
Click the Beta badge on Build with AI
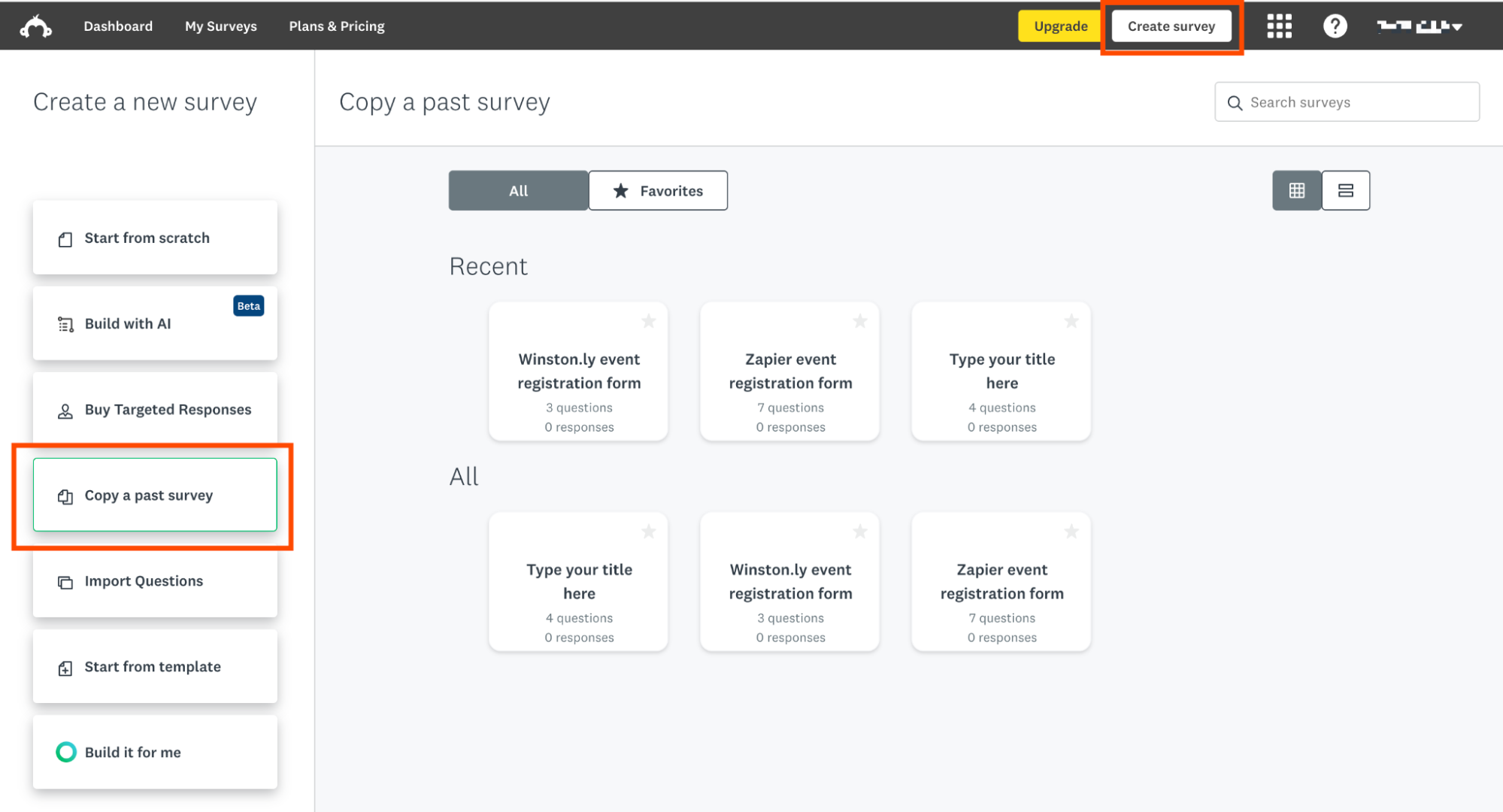tap(248, 306)
